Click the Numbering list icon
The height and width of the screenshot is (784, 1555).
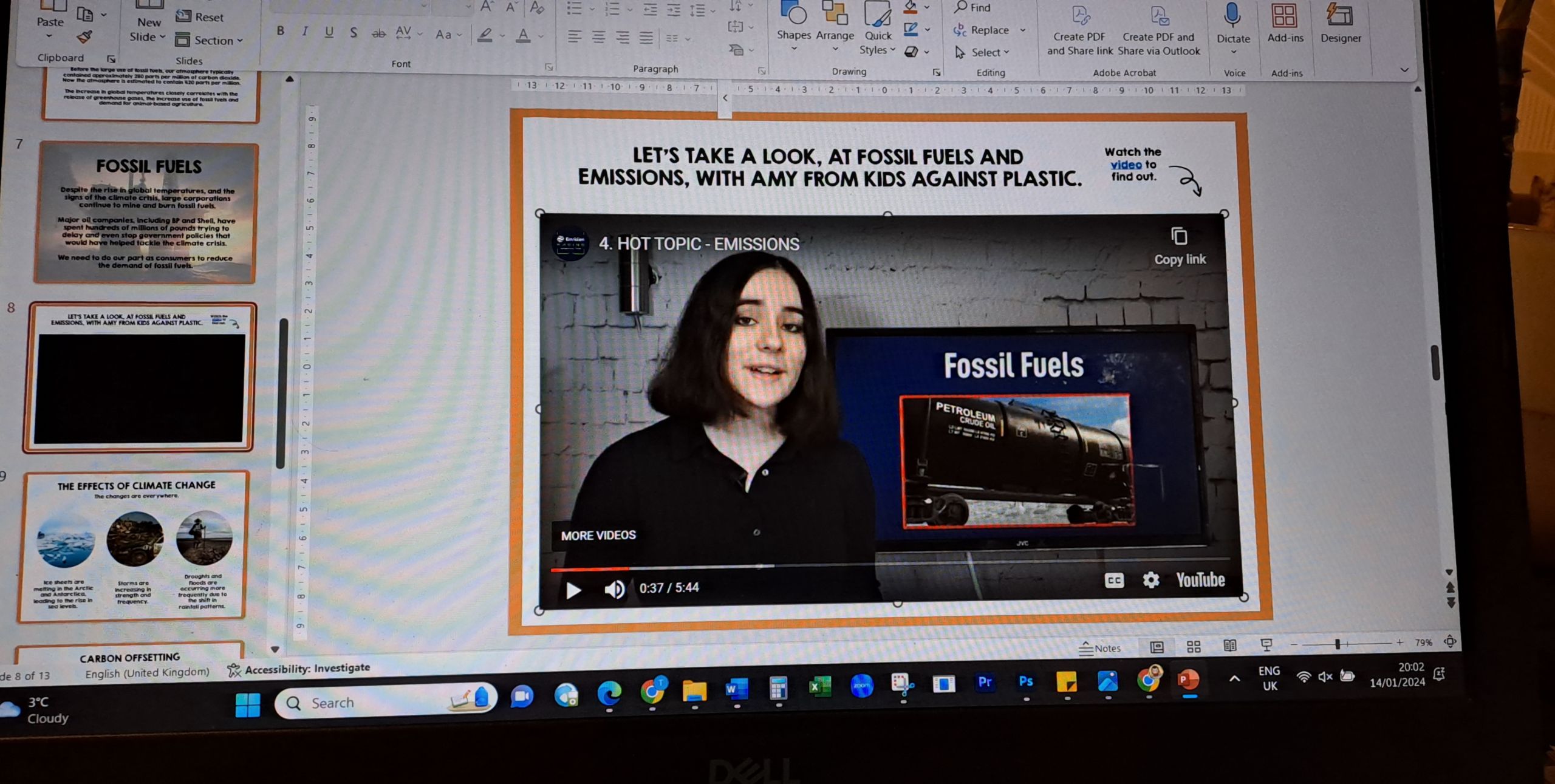click(x=612, y=9)
